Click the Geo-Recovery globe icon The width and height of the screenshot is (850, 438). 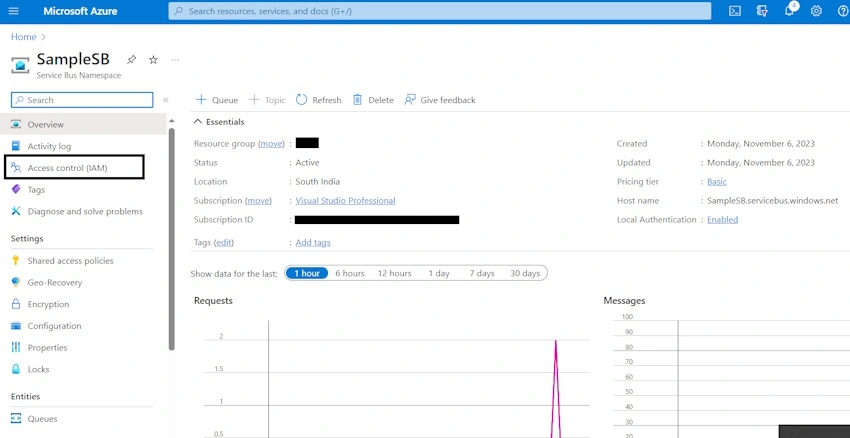pos(16,282)
